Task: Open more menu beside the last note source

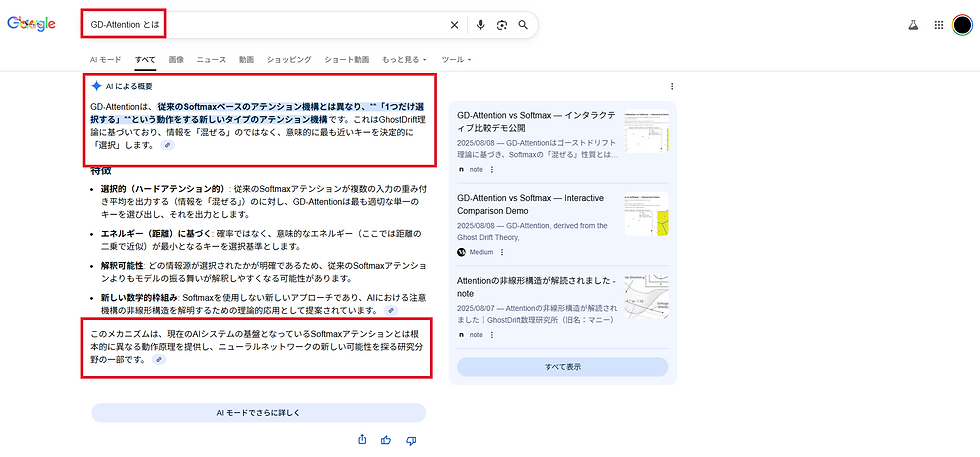Action: 492,334
